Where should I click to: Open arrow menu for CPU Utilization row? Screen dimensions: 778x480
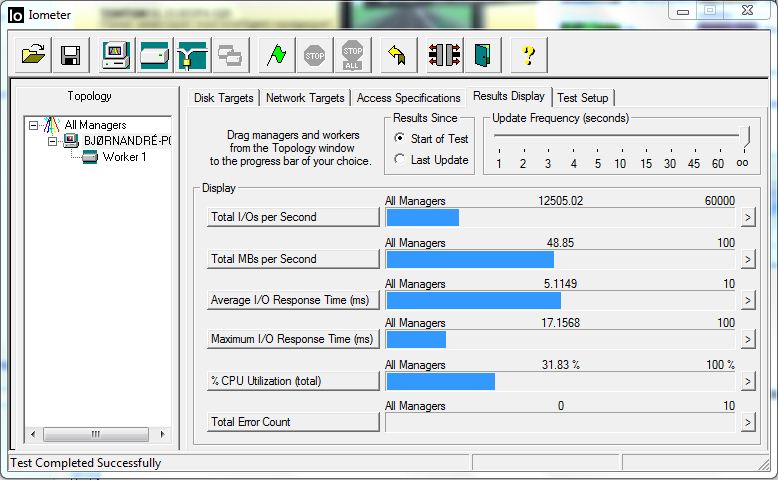coord(748,381)
